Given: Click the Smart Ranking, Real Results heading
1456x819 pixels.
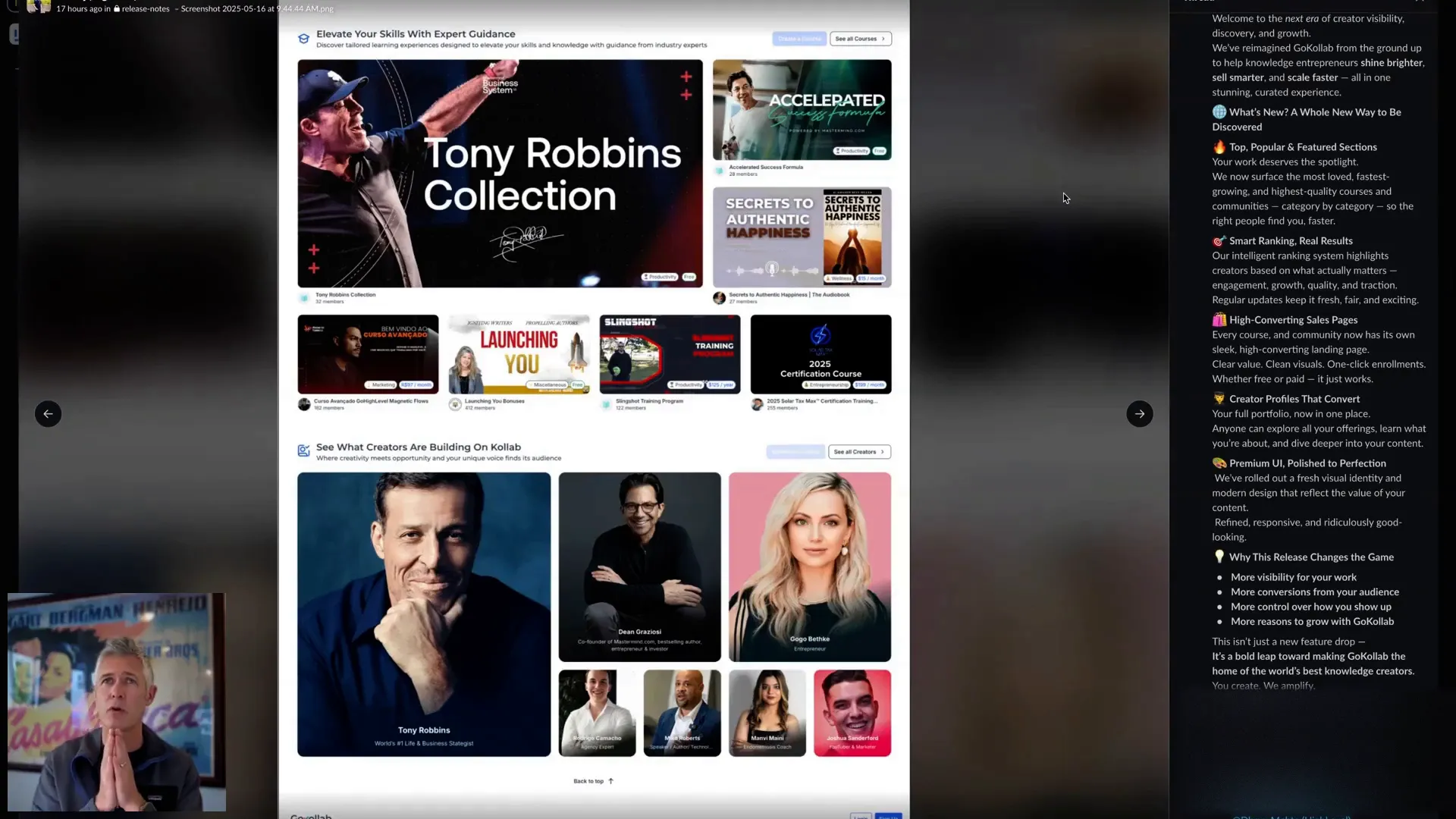Looking at the screenshot, I should pos(1291,241).
